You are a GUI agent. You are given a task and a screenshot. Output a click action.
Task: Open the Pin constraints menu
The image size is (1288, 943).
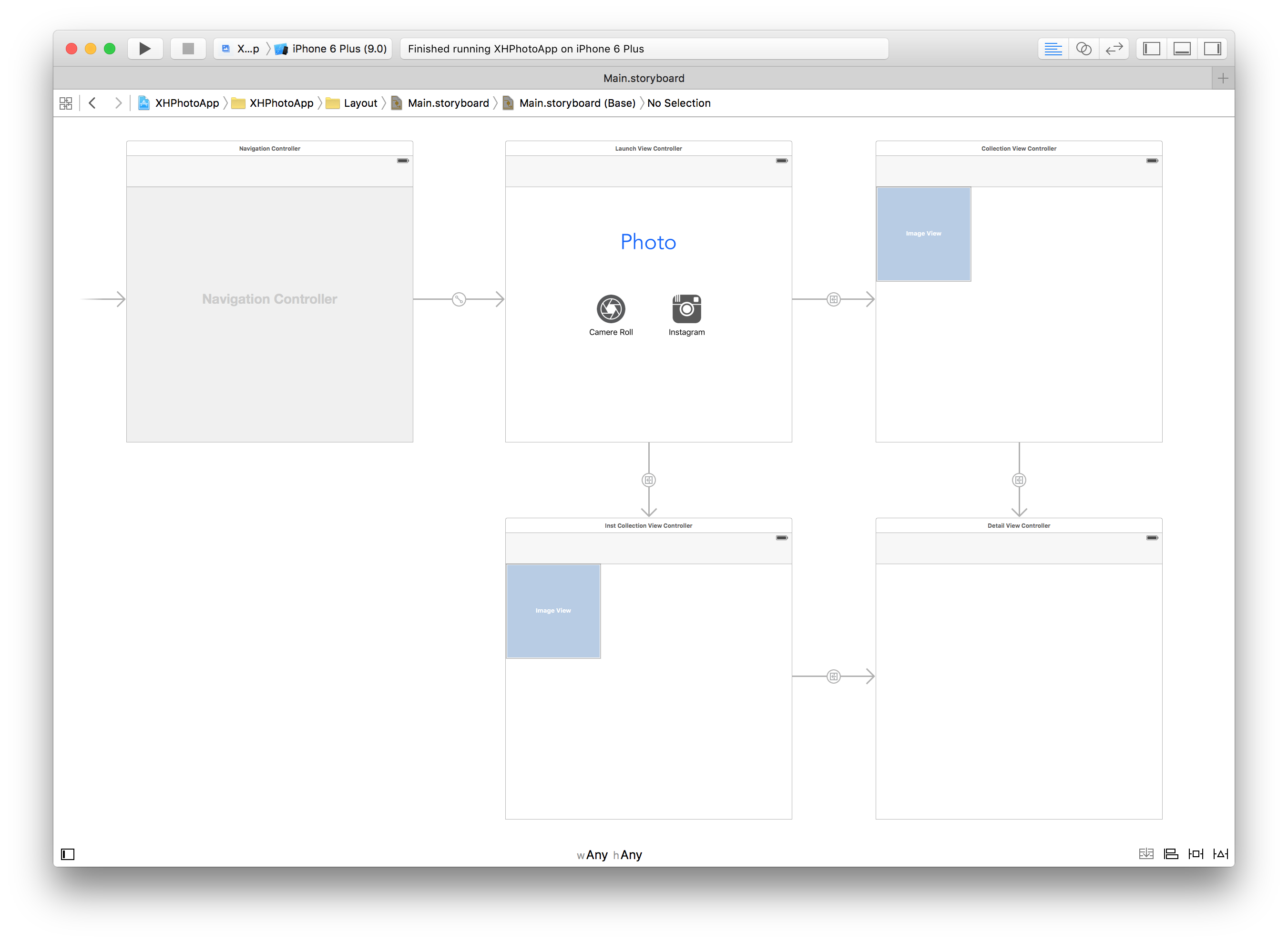click(x=1196, y=854)
